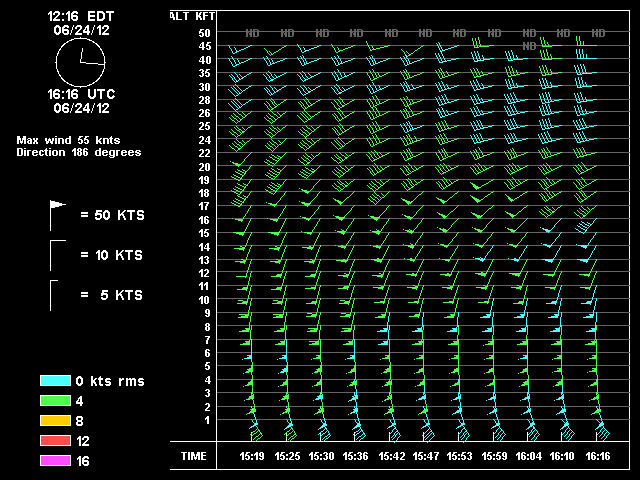Select the cyan 0 kts rms swatch
Image resolution: width=640 pixels, height=480 pixels.
(55, 381)
